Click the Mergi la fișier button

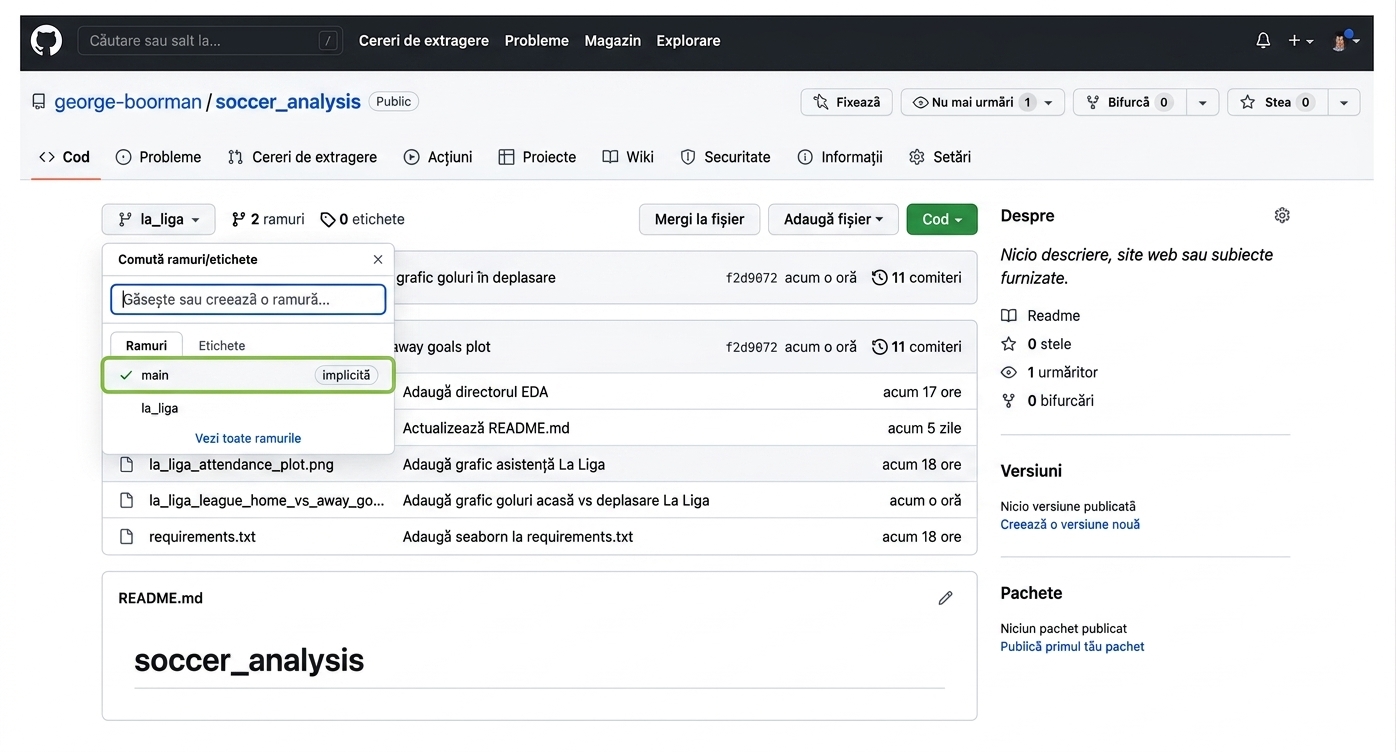[699, 219]
